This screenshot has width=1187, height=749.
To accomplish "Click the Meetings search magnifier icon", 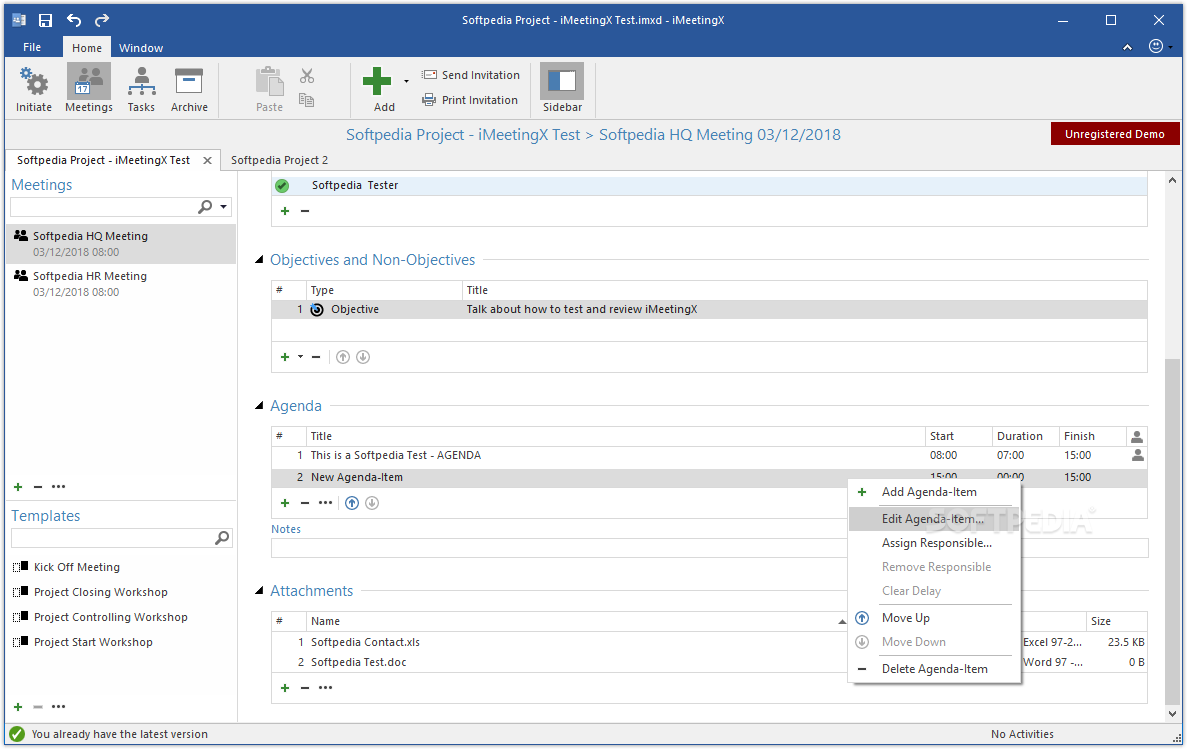I will [205, 207].
